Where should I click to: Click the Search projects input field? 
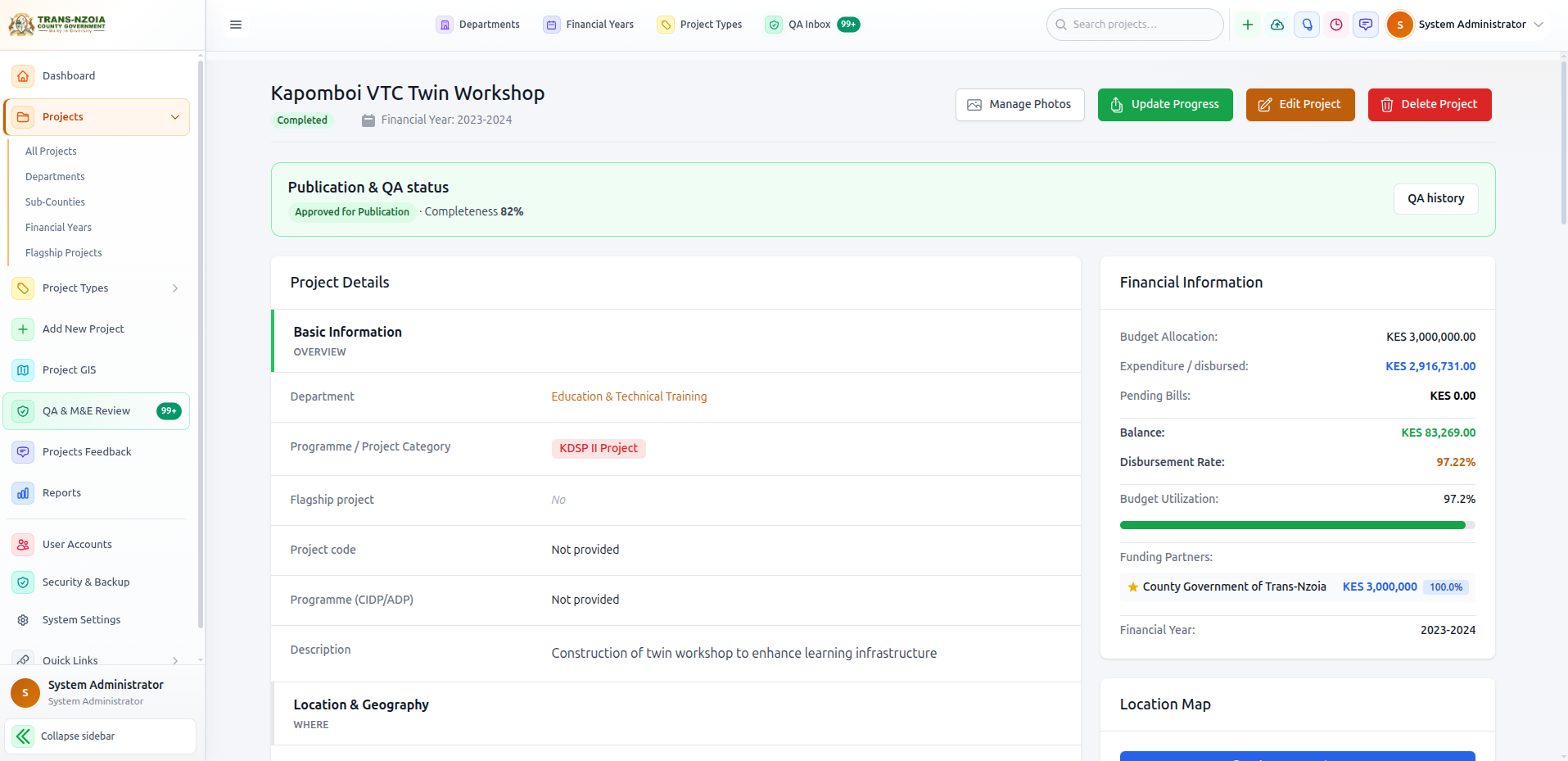point(1135,25)
